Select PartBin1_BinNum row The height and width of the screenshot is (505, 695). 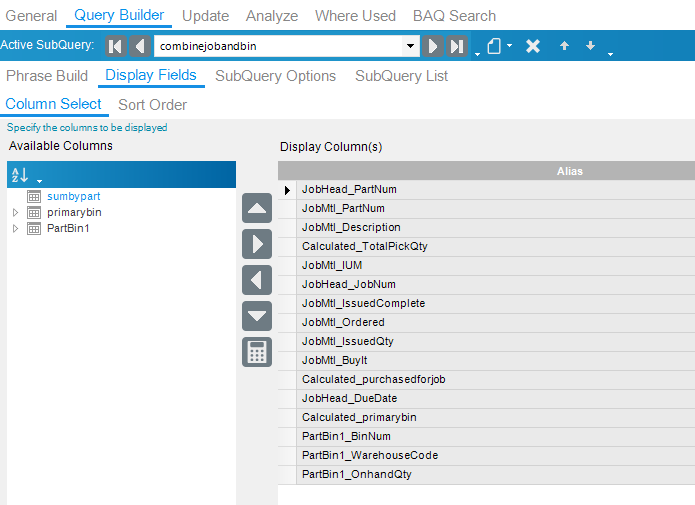pos(496,437)
